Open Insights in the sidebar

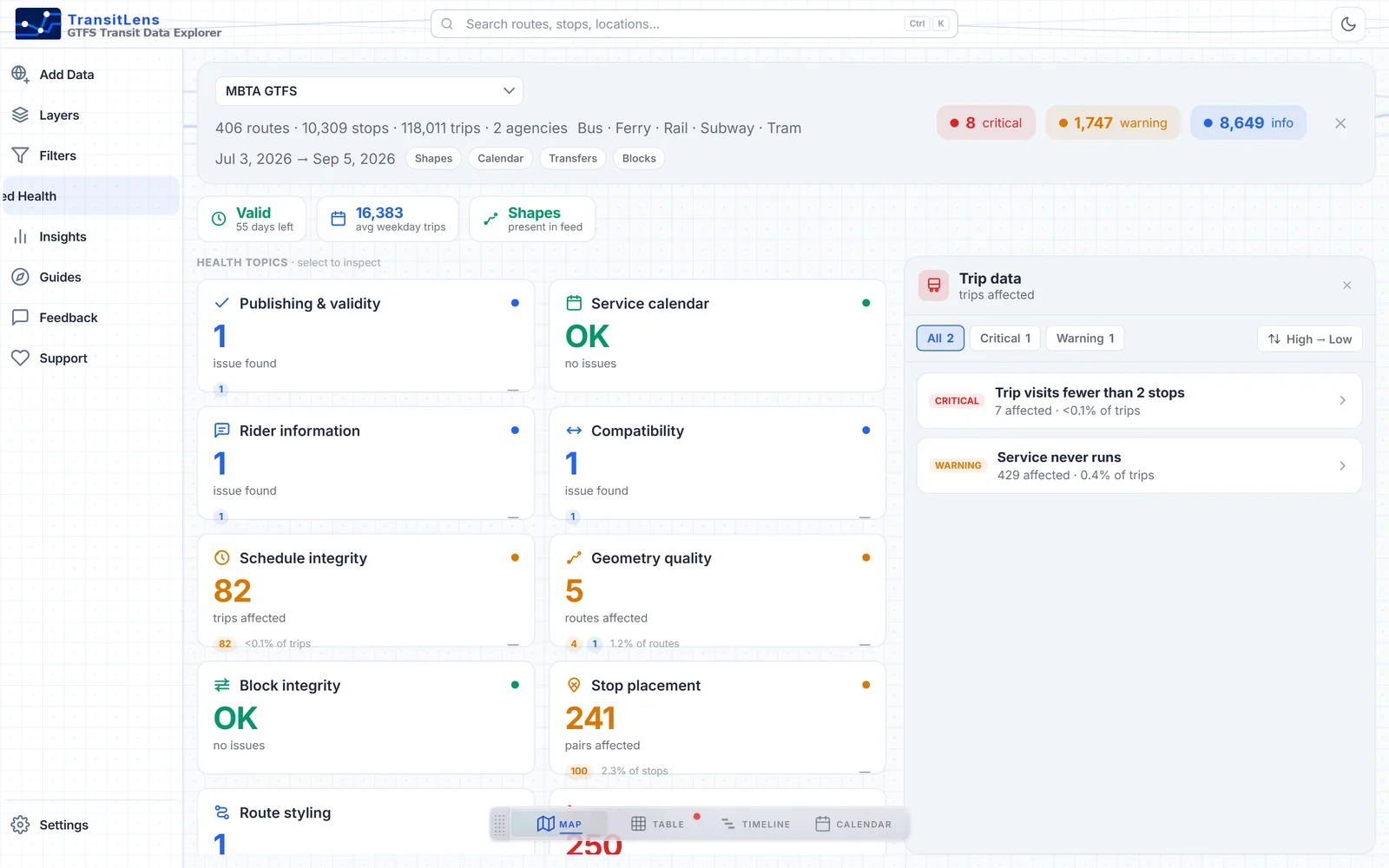pos(90,237)
